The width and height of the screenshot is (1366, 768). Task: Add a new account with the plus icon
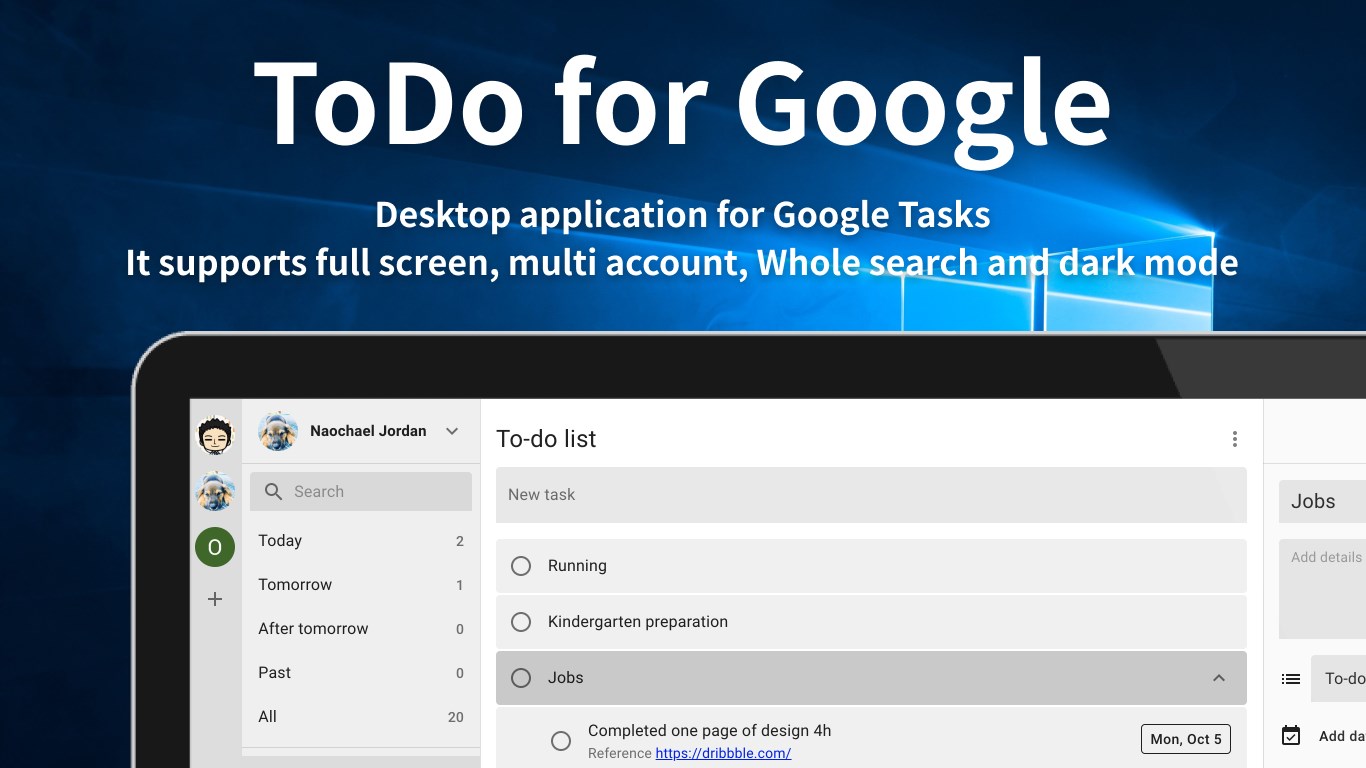[215, 599]
